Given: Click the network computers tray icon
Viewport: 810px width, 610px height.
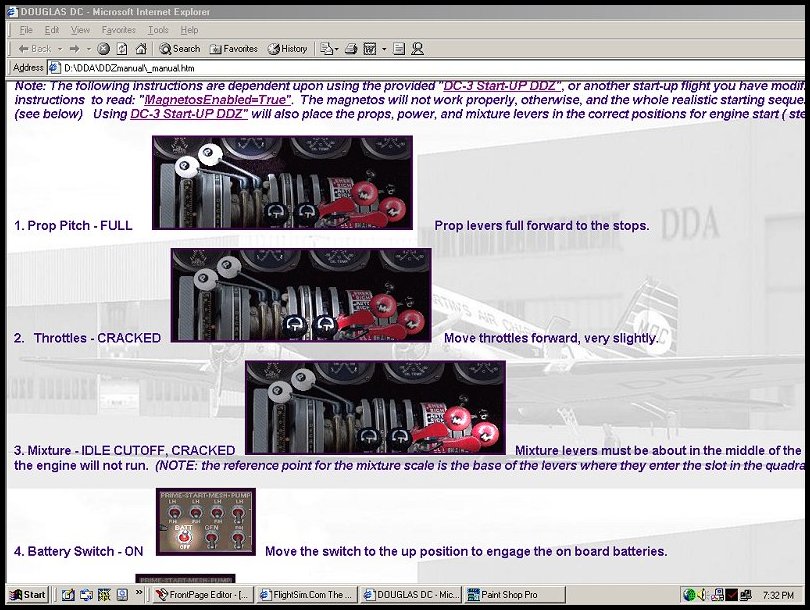Looking at the screenshot, I should 718,595.
